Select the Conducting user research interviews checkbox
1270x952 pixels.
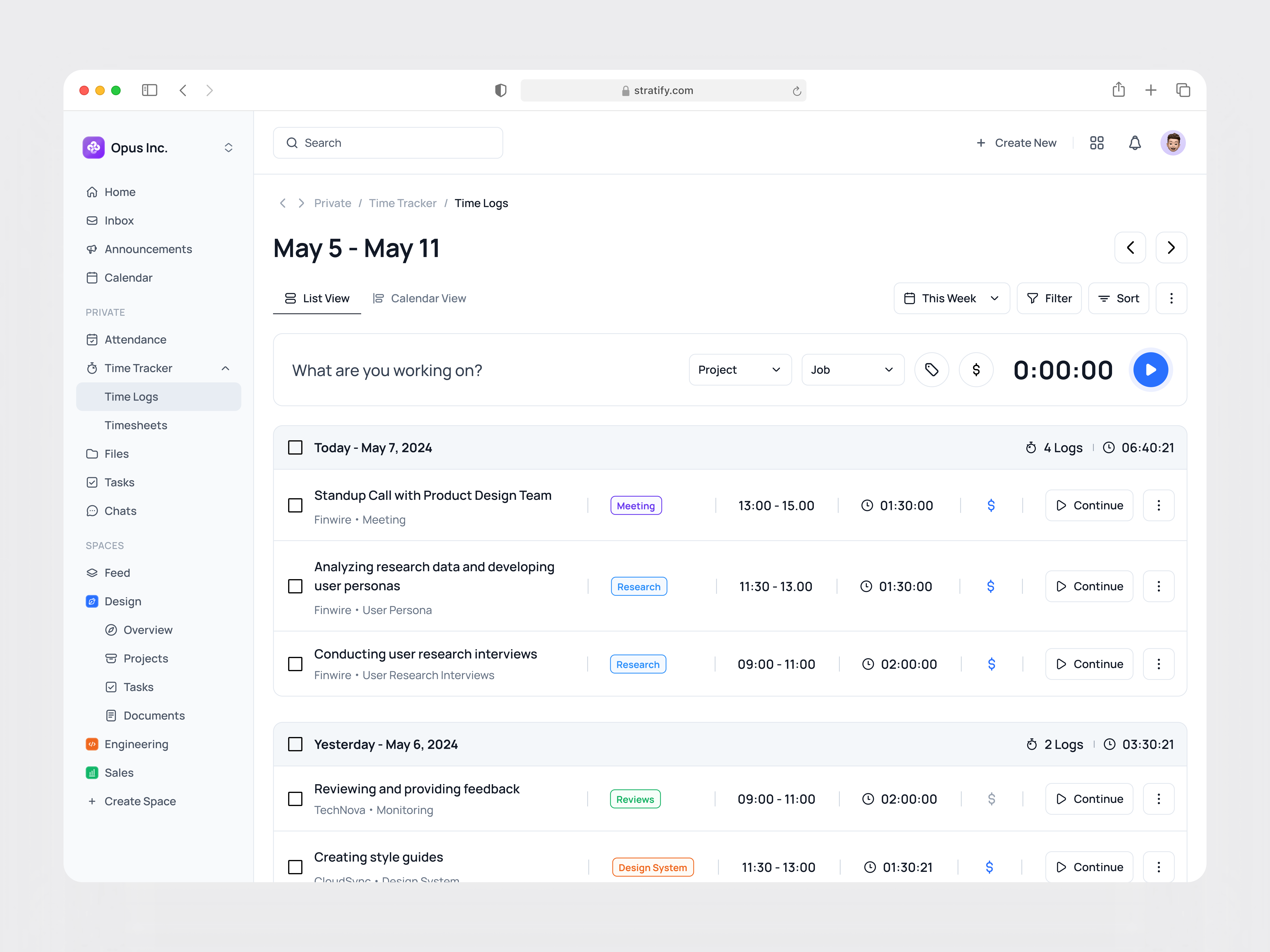[x=295, y=664]
